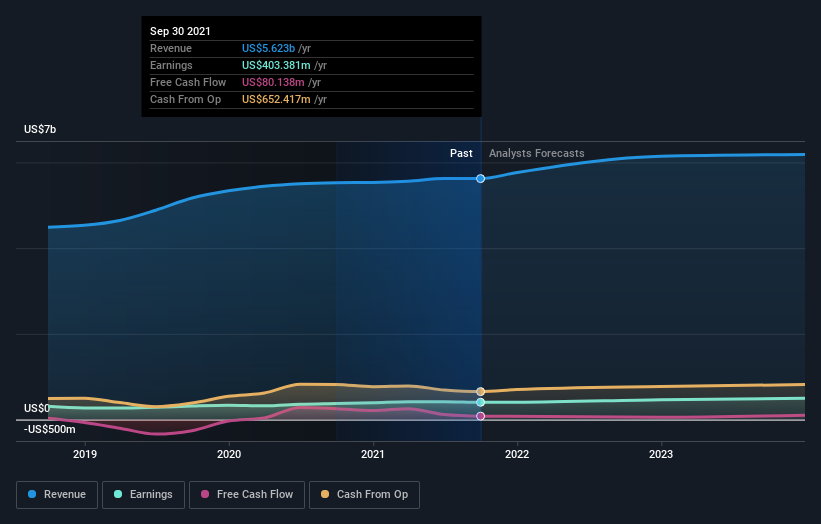The width and height of the screenshot is (821, 524).
Task: Click the pink Free Cash Flow data point
Action: tap(481, 416)
